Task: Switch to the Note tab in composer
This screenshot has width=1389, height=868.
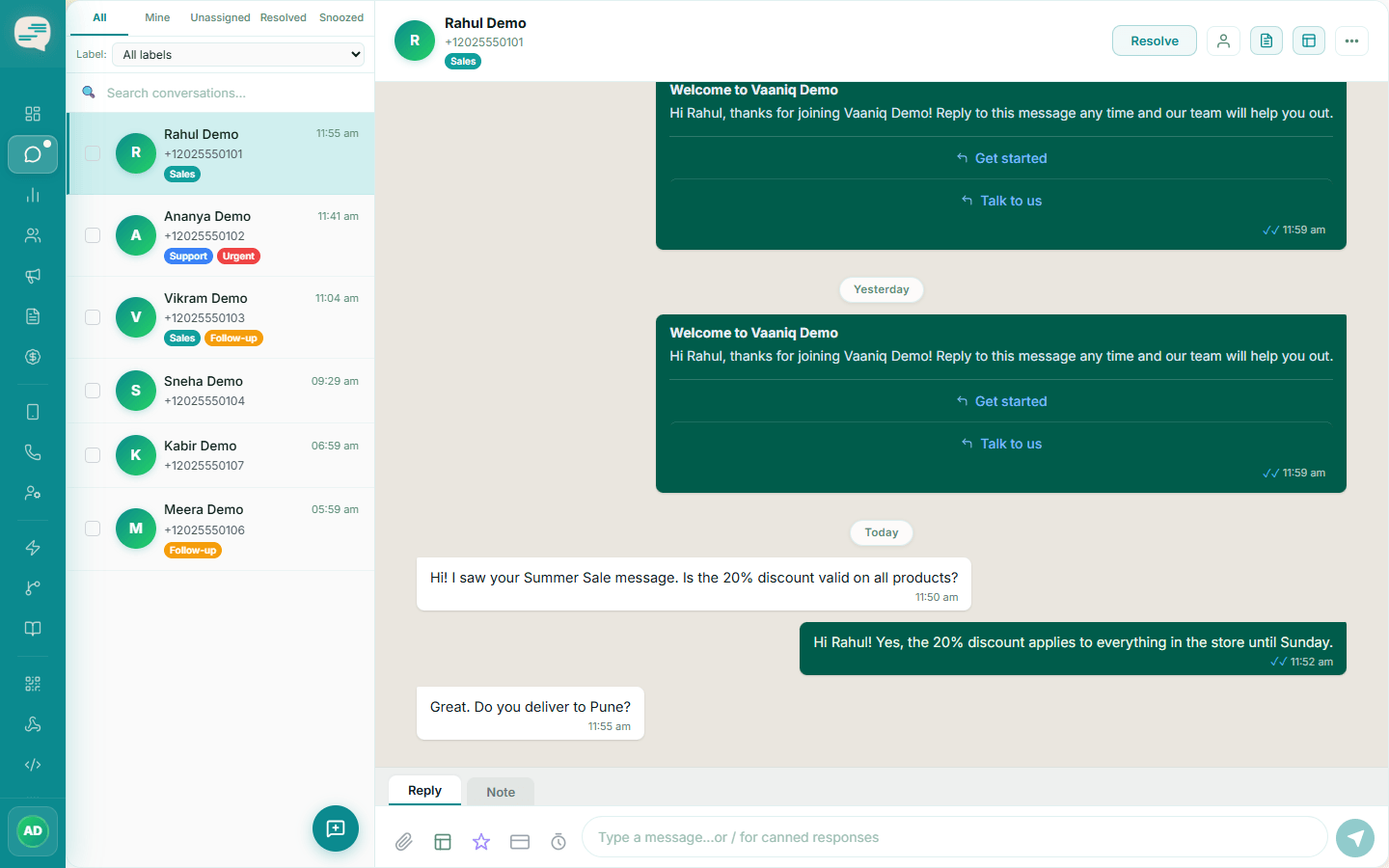Action: [x=501, y=792]
